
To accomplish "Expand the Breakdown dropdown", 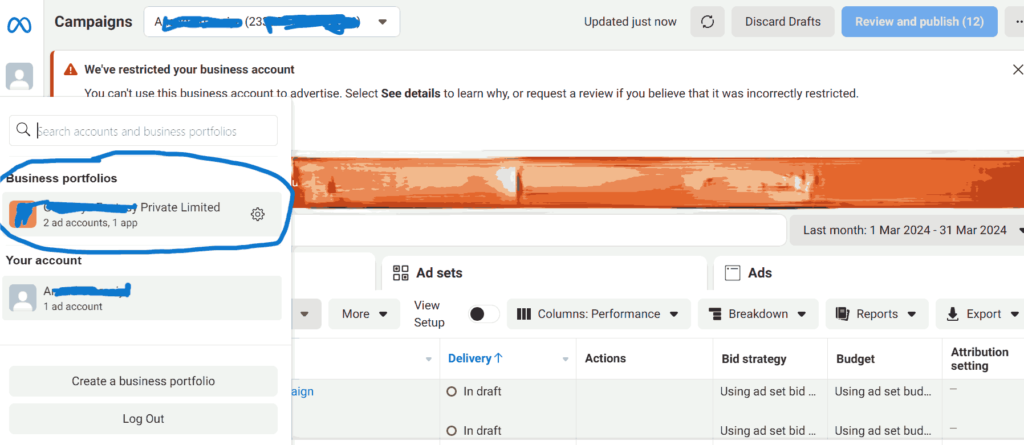I will [758, 314].
